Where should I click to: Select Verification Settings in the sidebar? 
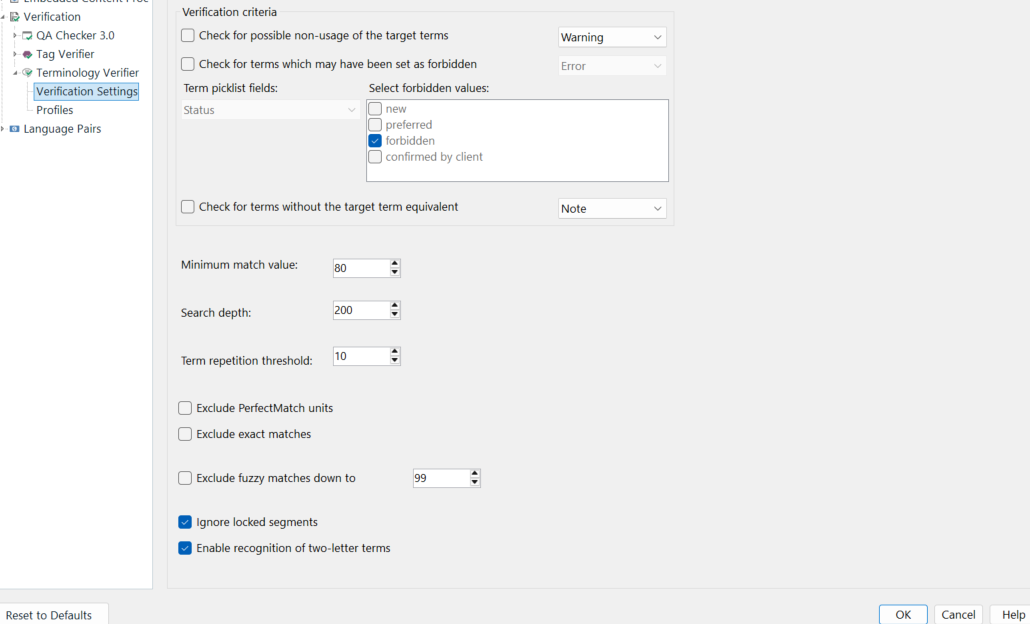point(86,91)
